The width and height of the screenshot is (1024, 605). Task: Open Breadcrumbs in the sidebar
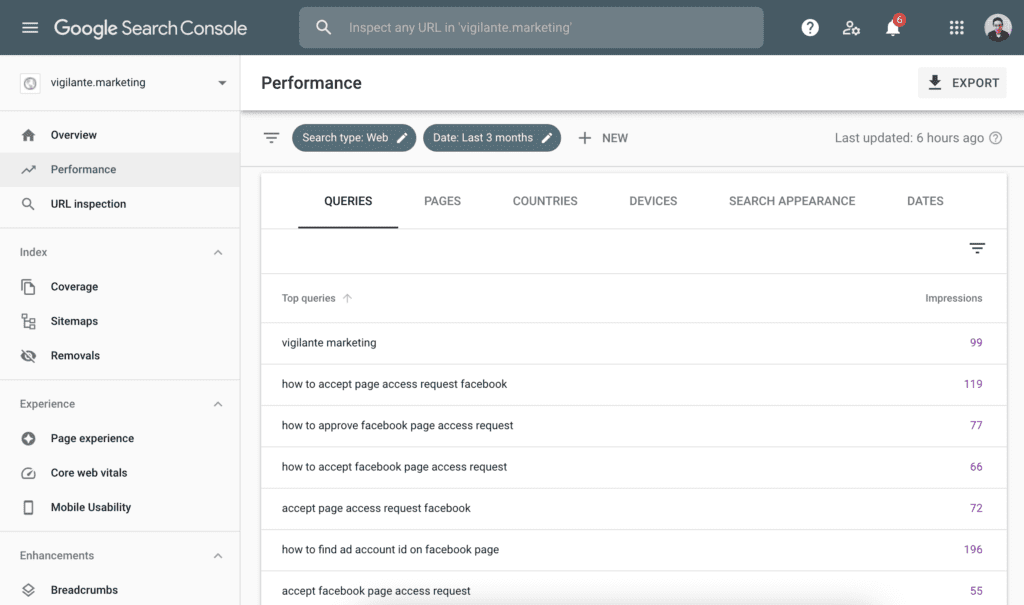tap(120, 590)
